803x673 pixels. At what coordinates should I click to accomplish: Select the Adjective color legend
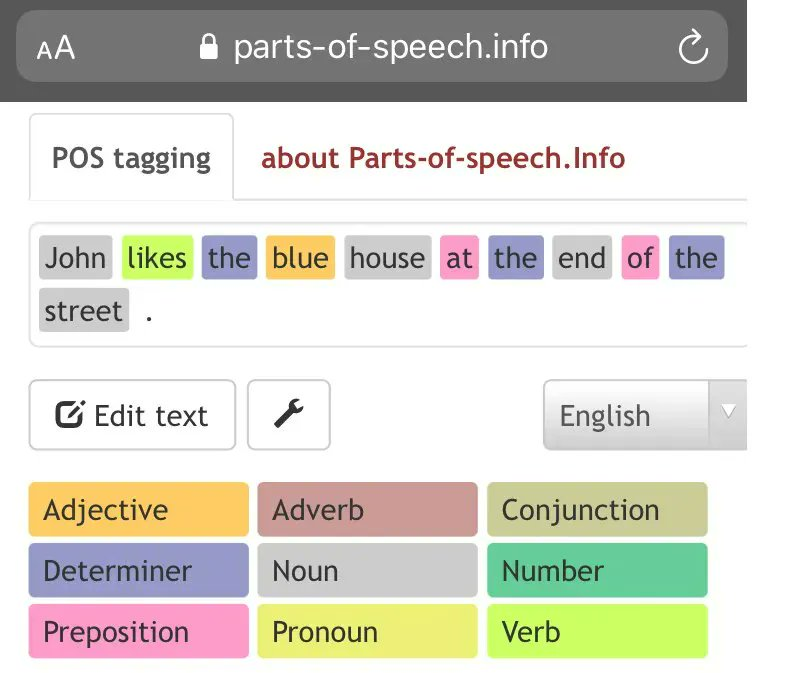tap(137, 510)
